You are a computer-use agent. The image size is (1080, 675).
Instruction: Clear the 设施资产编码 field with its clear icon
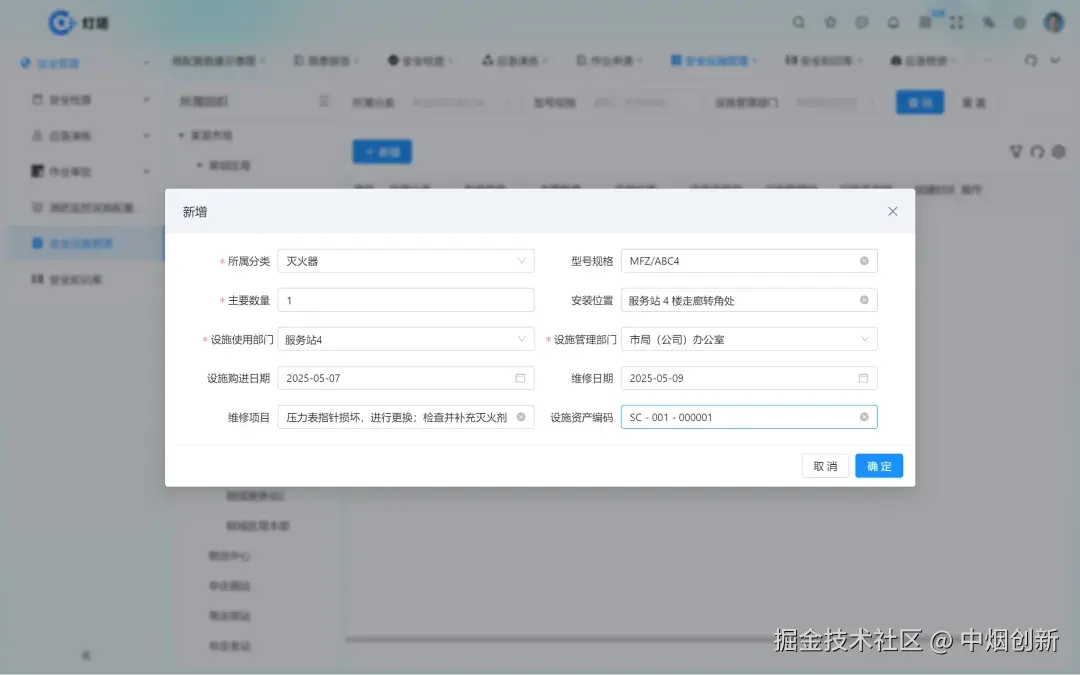point(864,416)
